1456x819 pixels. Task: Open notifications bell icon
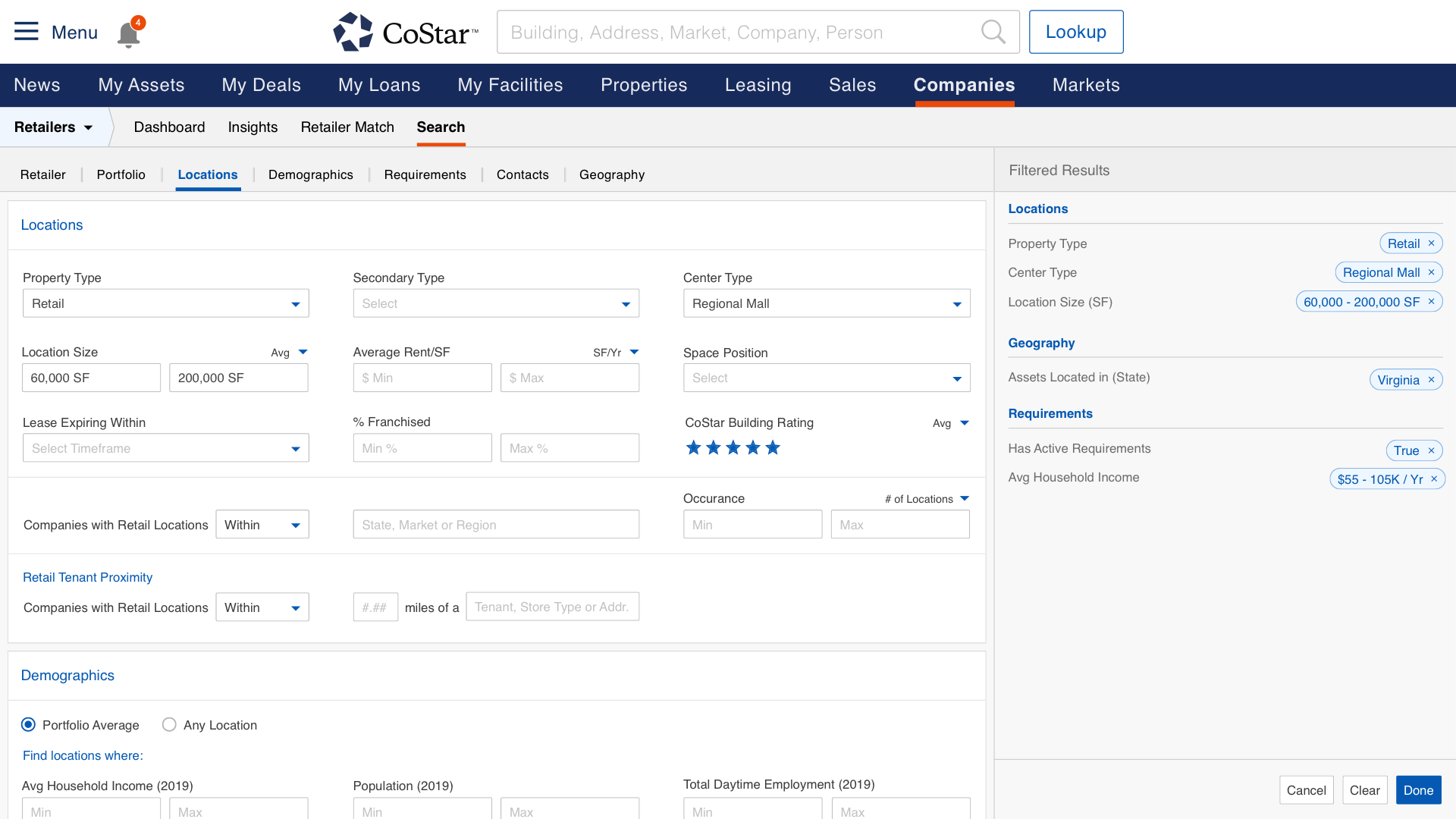129,33
